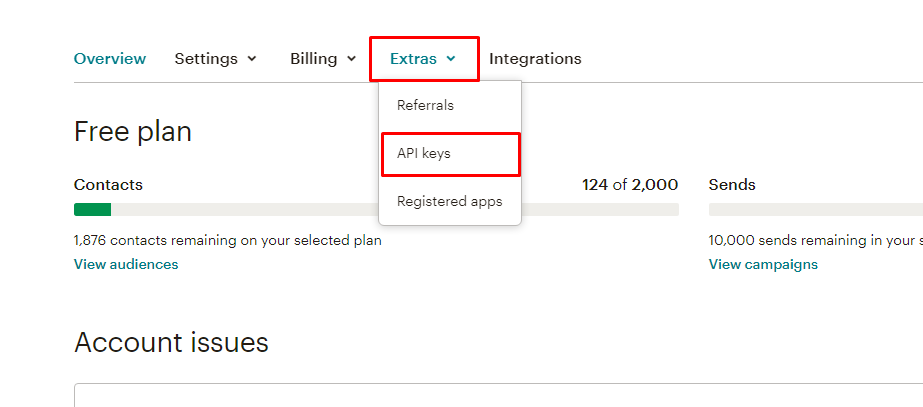Open the Overview tab
Screen dimensions: 923x407
click(x=109, y=59)
